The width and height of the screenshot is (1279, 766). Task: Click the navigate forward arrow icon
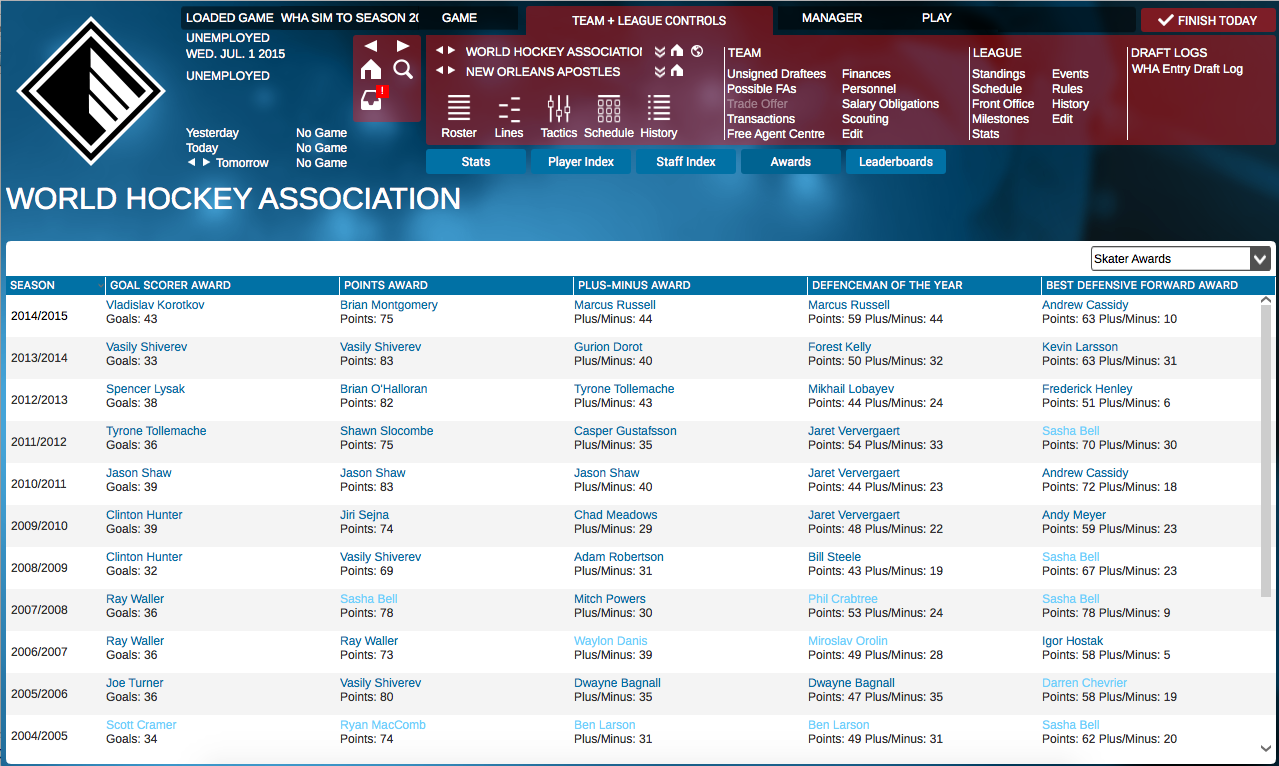coord(403,46)
